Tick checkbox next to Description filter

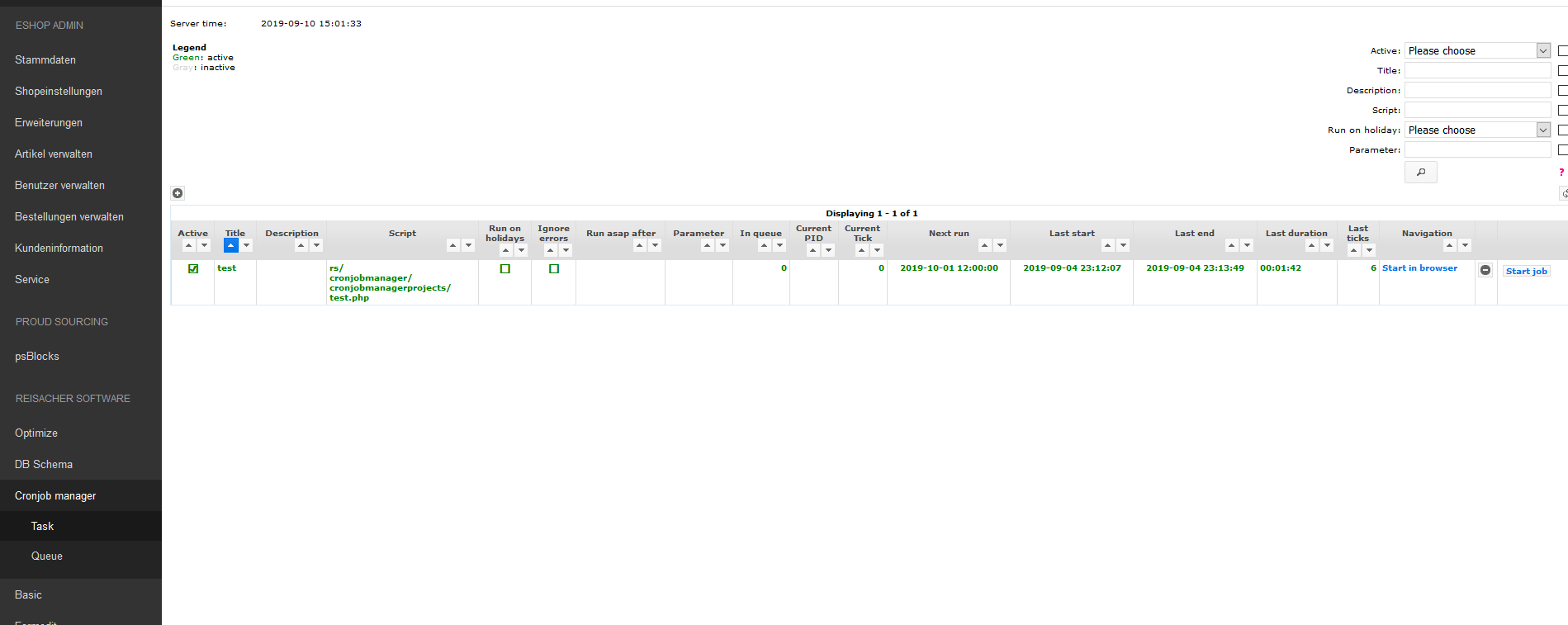click(x=1563, y=90)
